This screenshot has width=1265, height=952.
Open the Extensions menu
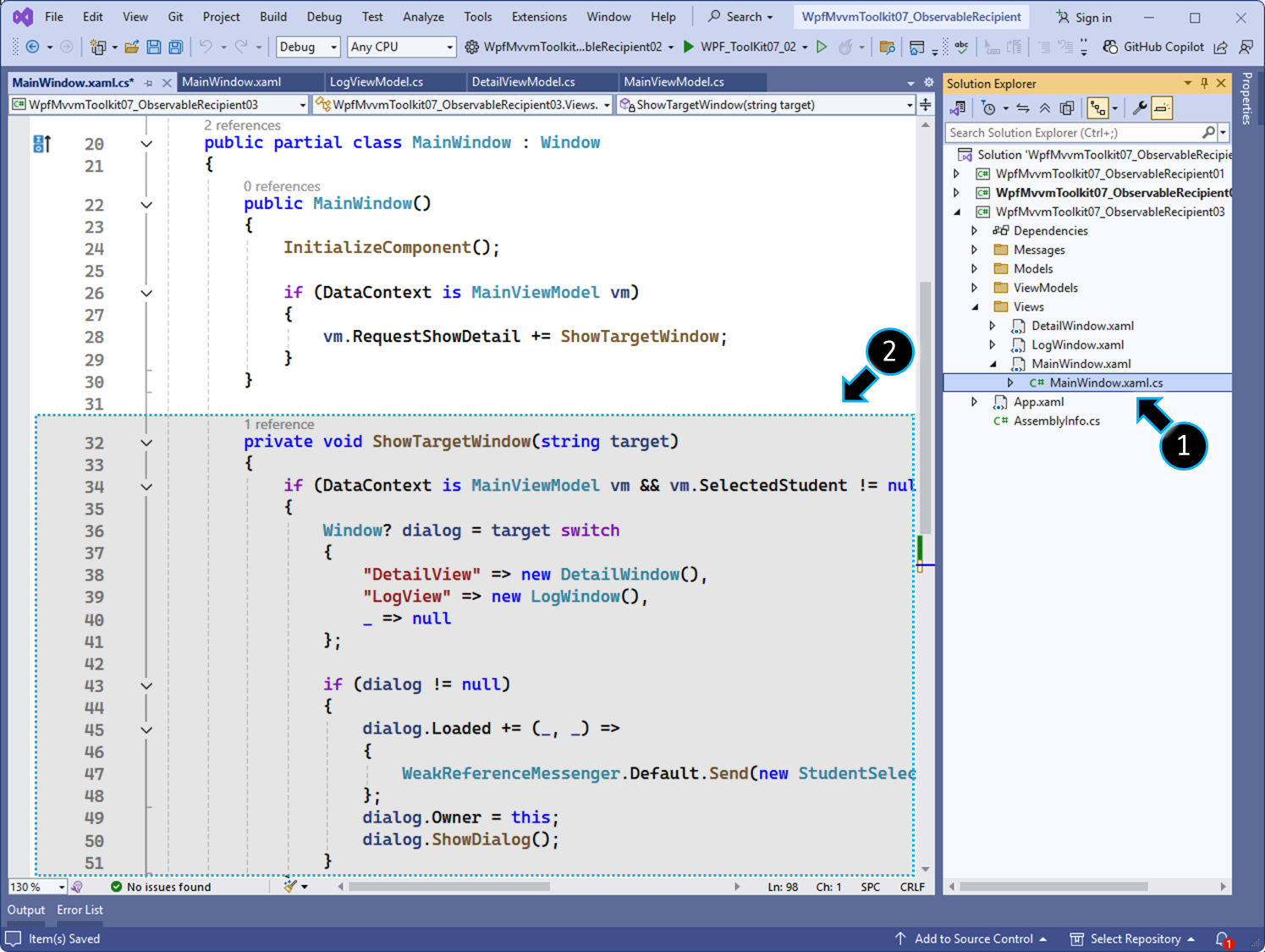(x=539, y=17)
